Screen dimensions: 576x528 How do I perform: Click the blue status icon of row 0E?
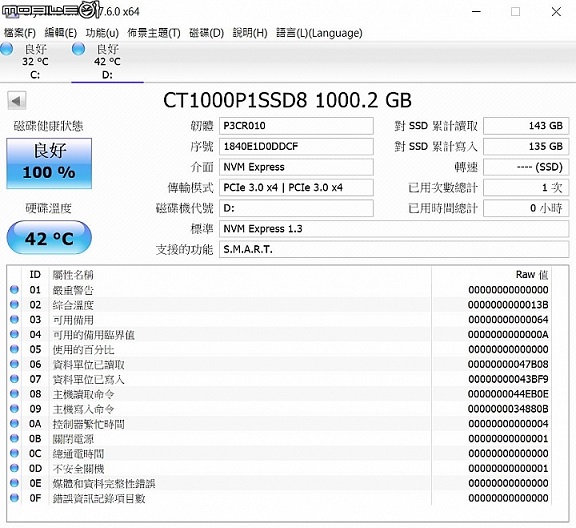coord(14,483)
